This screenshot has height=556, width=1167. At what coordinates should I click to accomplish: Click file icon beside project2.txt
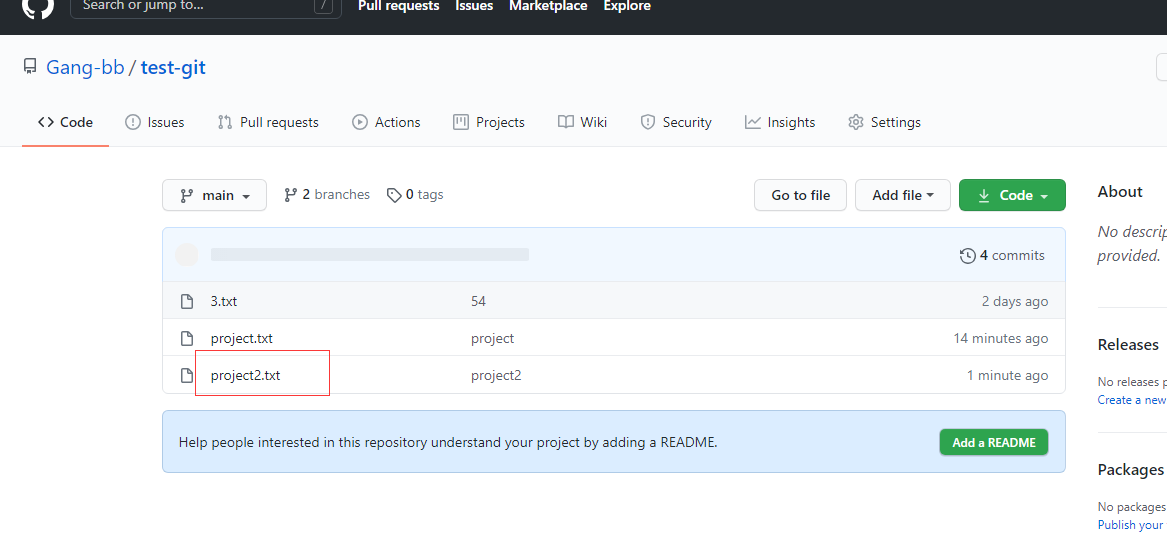(188, 376)
